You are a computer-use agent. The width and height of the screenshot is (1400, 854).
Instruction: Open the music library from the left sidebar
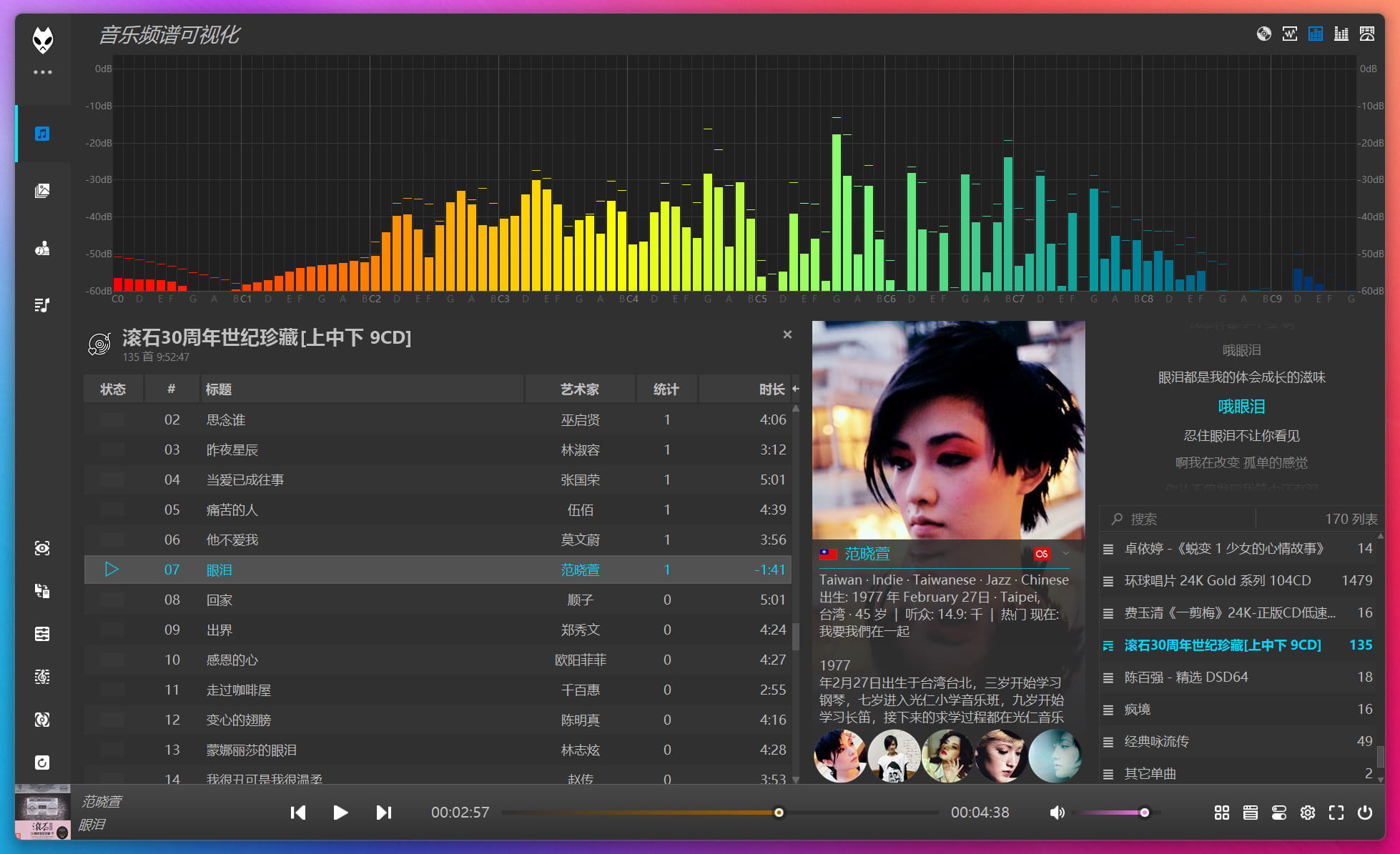click(42, 133)
